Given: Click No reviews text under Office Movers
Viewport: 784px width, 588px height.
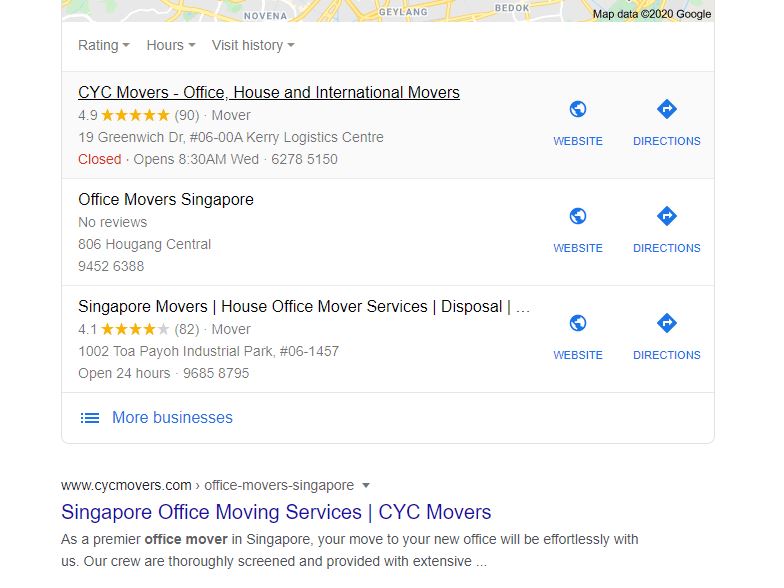Looking at the screenshot, I should (x=112, y=222).
